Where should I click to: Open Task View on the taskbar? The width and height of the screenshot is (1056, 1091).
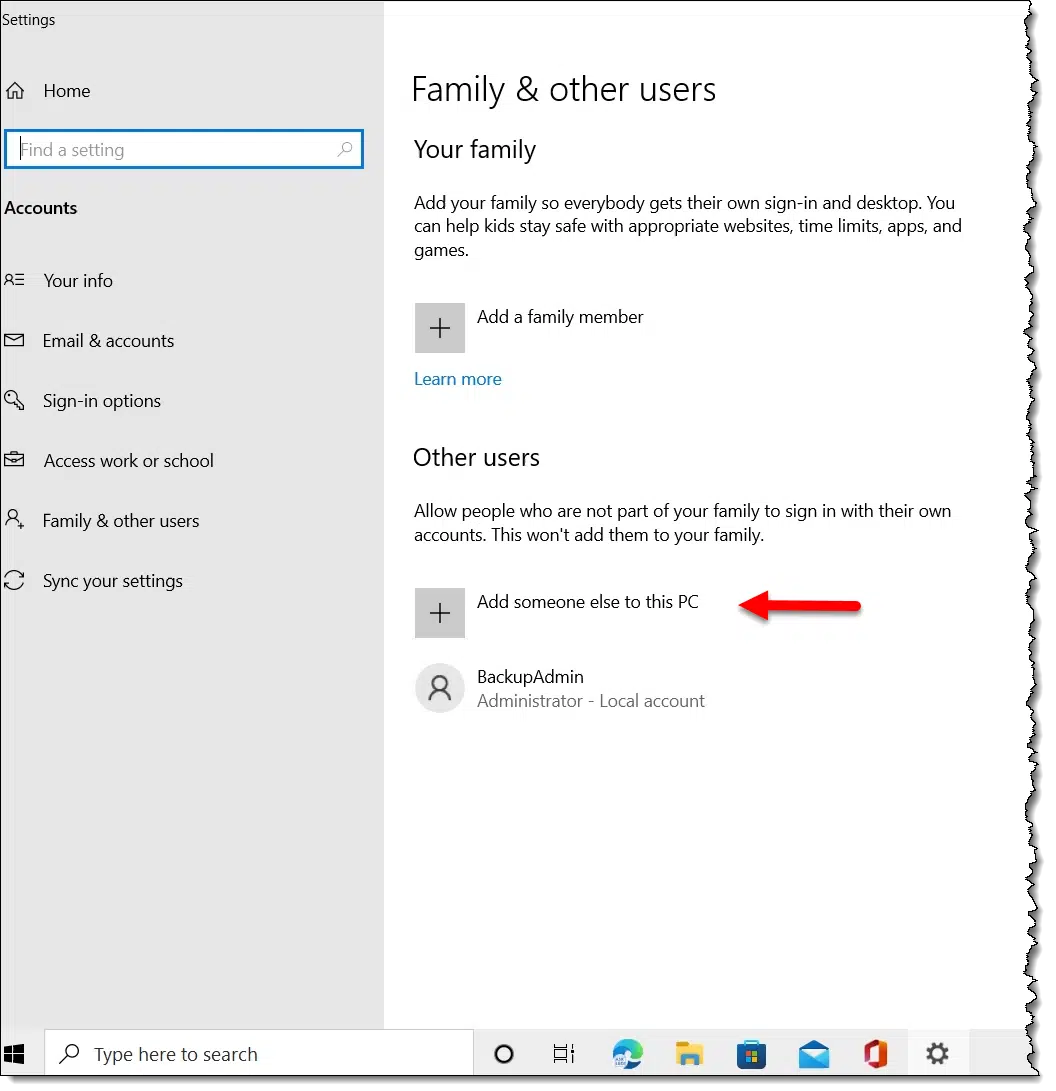(x=563, y=1054)
